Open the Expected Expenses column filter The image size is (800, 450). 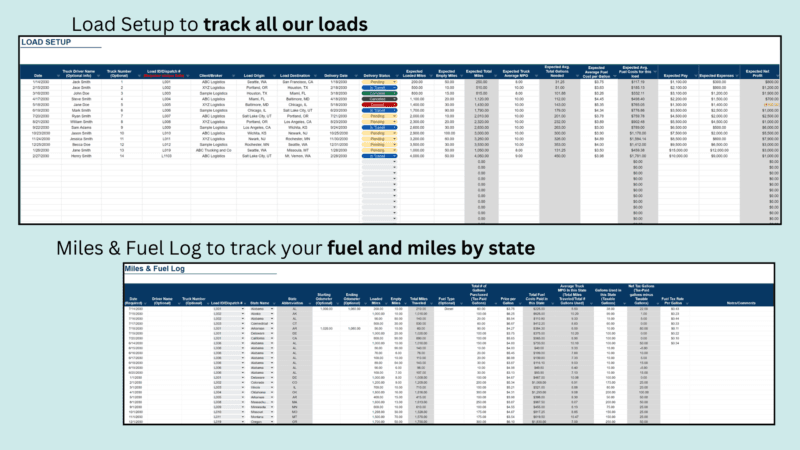click(736, 76)
